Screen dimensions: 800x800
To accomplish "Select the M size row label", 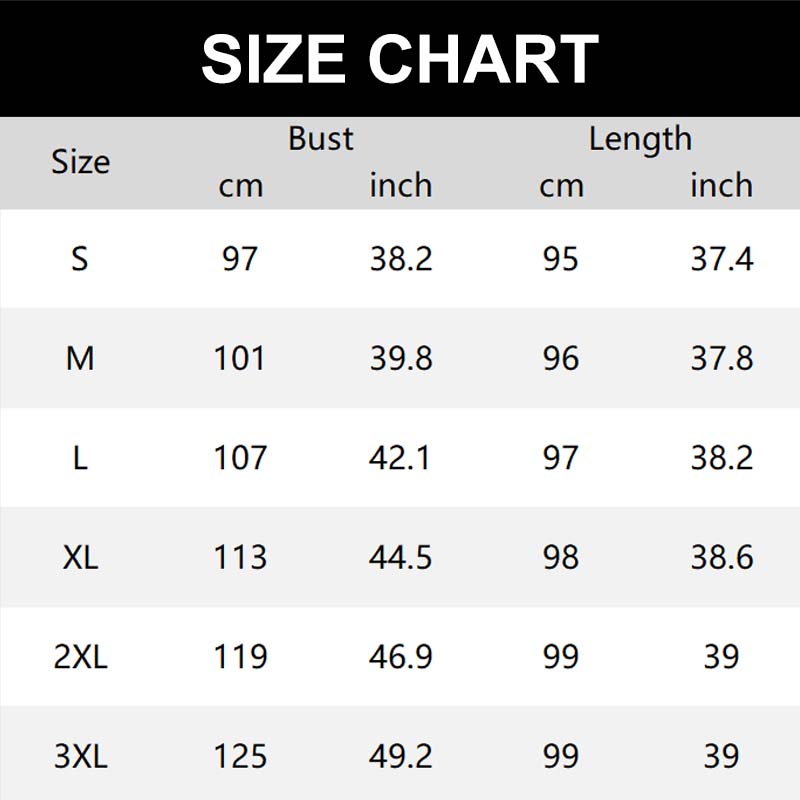I will [x=80, y=358].
